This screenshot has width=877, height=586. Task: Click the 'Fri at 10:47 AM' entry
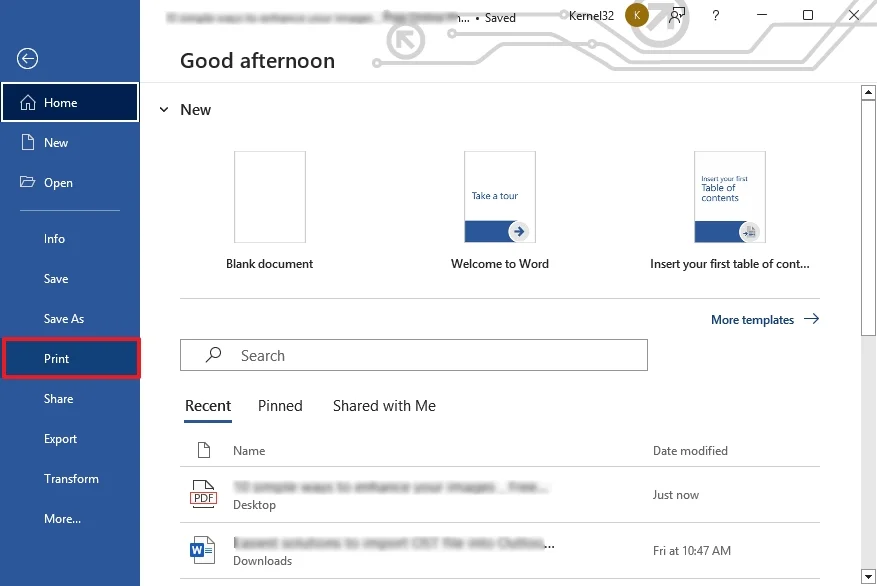pyautogui.click(x=692, y=551)
